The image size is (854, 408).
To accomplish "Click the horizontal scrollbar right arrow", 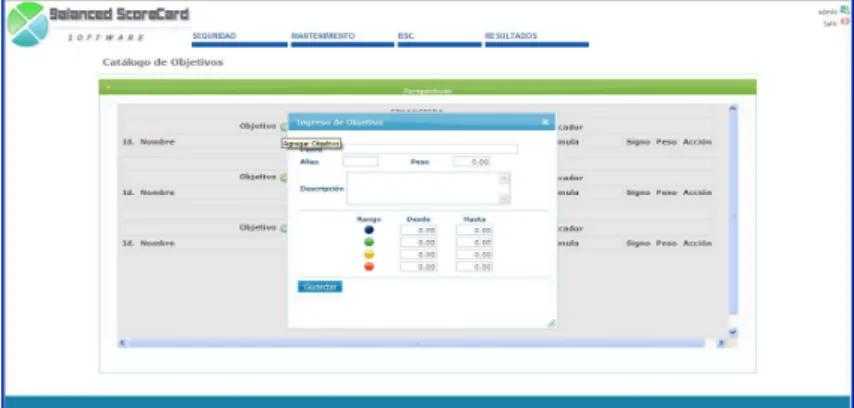I will (721, 343).
